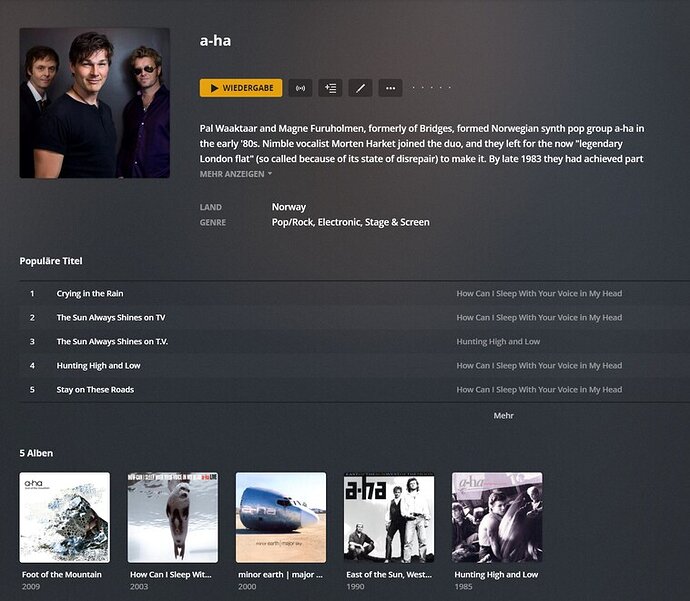The height and width of the screenshot is (601, 690).
Task: Open the minor earth major sky album cover
Action: pyautogui.click(x=281, y=517)
